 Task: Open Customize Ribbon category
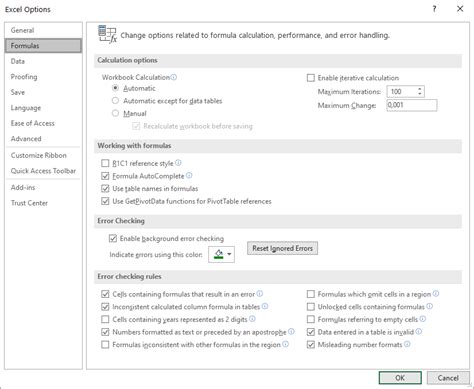coord(43,155)
